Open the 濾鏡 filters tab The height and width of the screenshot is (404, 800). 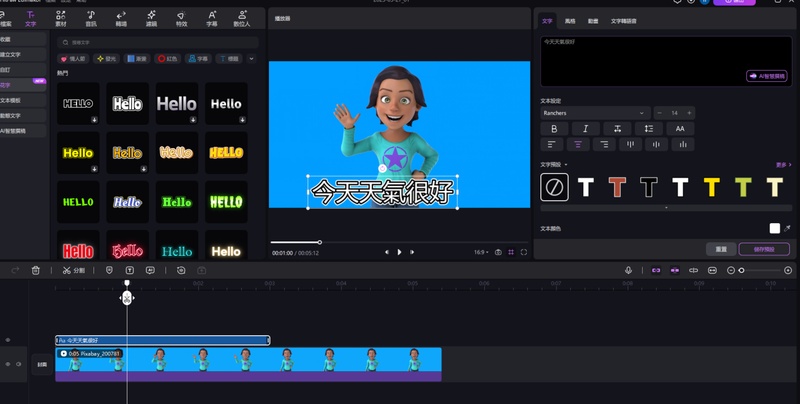152,18
